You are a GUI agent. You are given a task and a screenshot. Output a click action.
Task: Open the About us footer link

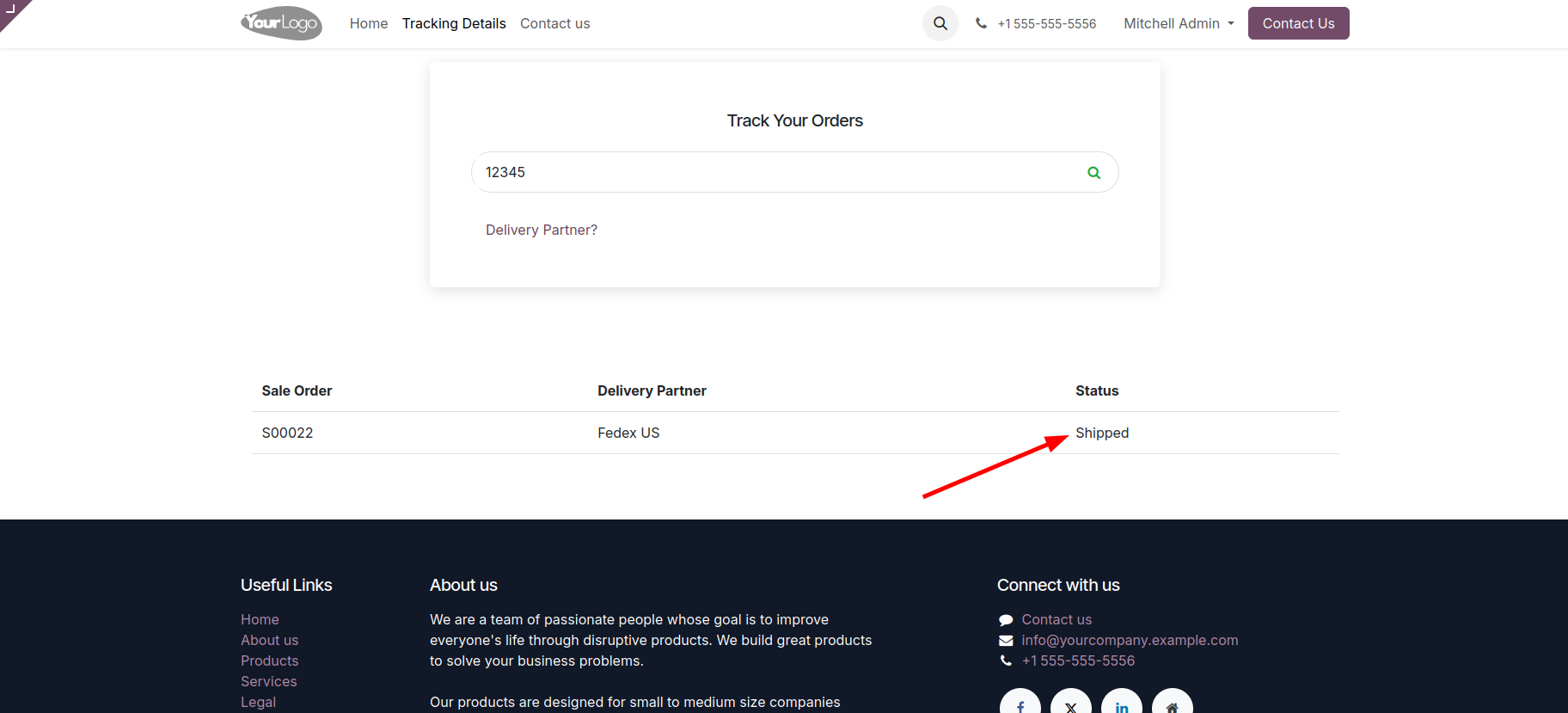coord(270,640)
